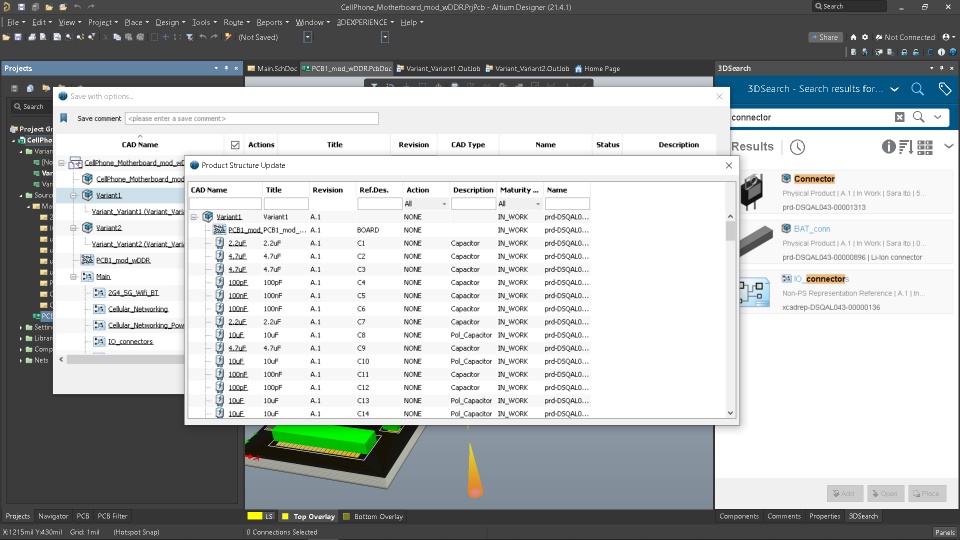
Task: Click the tag icon in 3DSearch header
Action: coord(945,89)
